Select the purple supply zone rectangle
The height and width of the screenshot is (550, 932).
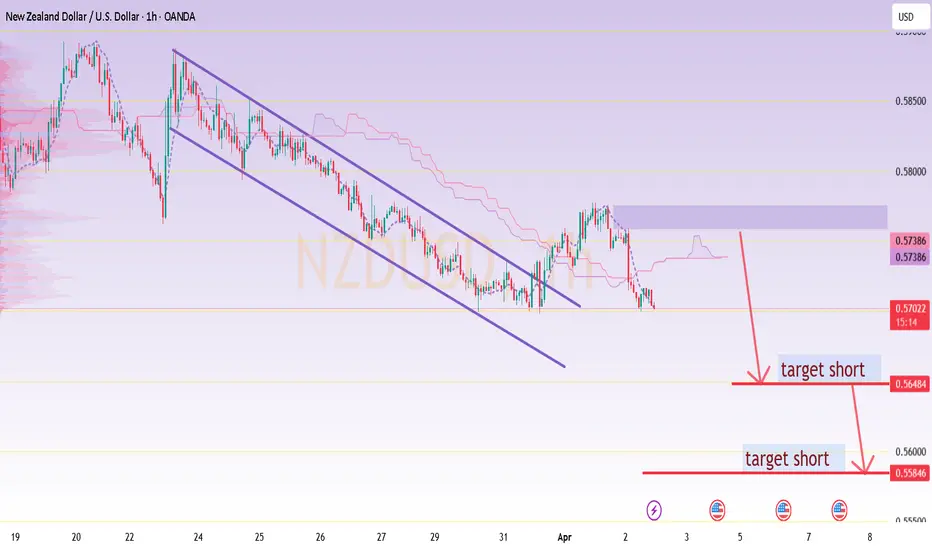(750, 217)
